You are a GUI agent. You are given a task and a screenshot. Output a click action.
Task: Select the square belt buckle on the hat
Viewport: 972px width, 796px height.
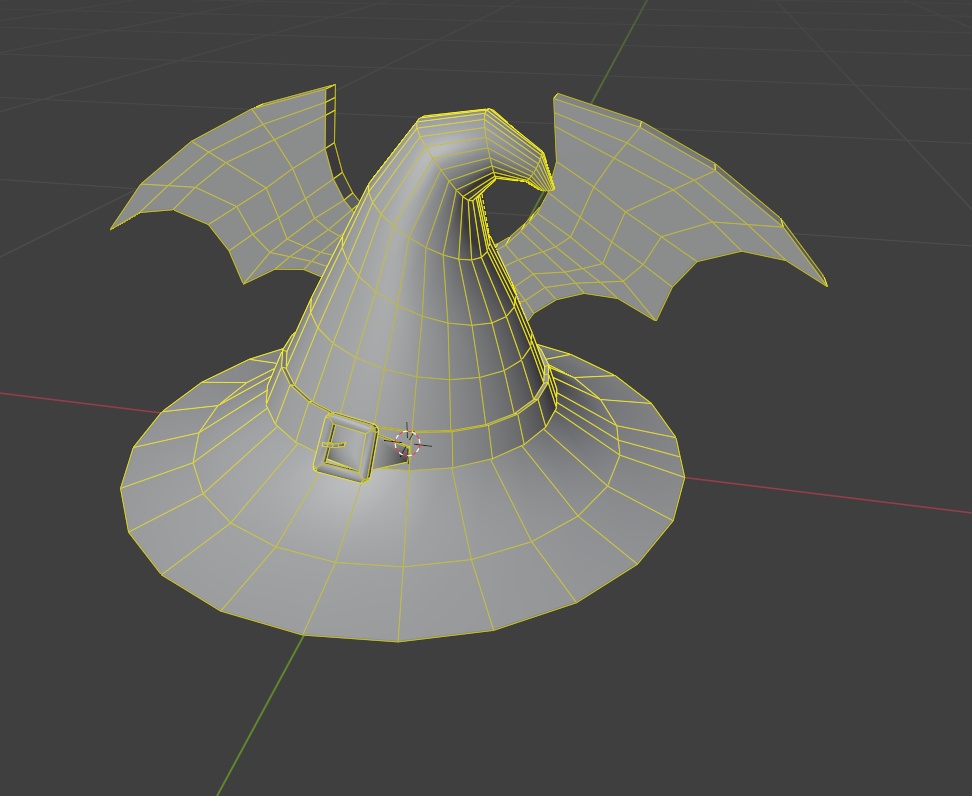pos(345,447)
